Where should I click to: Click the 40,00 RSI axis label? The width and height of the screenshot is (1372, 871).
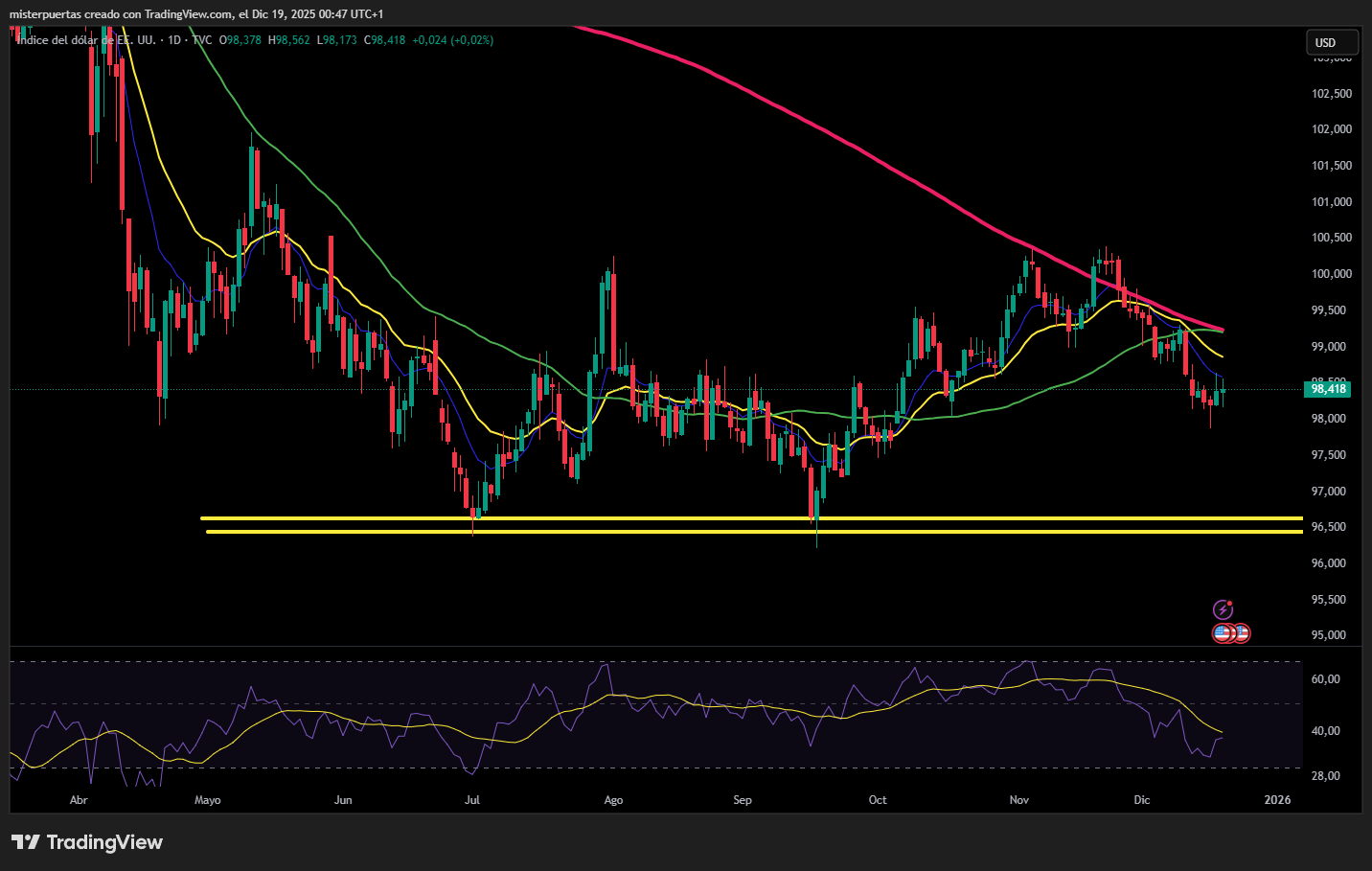click(x=1326, y=731)
